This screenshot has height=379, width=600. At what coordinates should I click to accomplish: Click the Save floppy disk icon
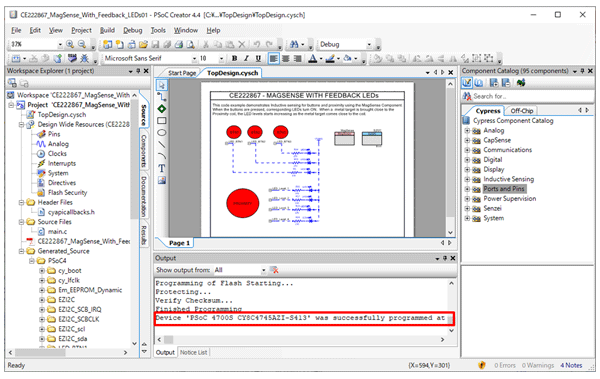[155, 44]
